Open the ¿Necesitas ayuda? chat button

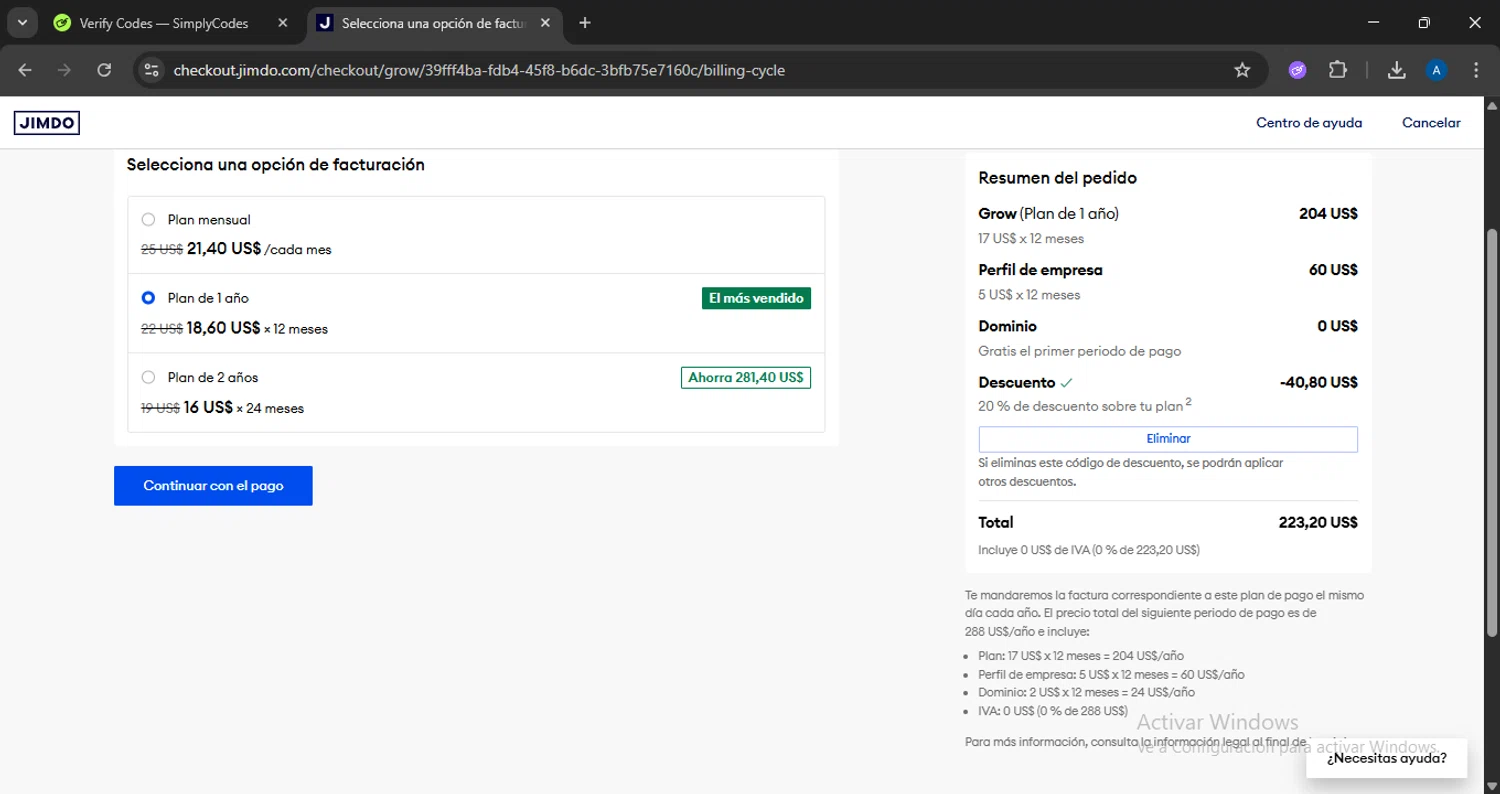point(1386,758)
